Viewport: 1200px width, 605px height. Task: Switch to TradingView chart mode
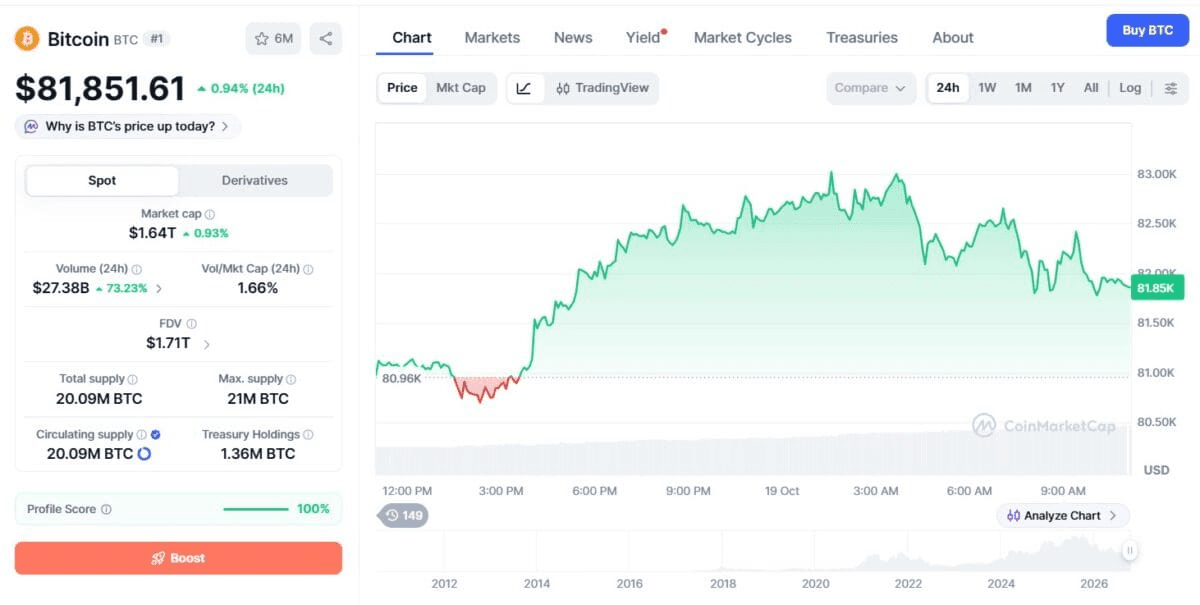pos(602,88)
